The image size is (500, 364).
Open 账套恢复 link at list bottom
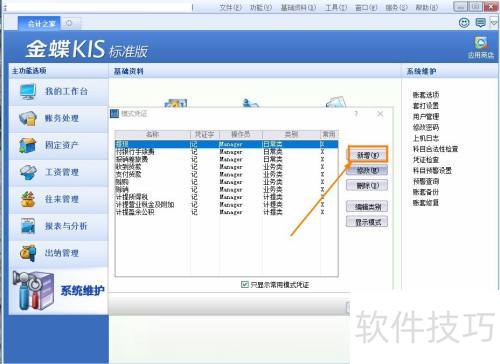426,203
